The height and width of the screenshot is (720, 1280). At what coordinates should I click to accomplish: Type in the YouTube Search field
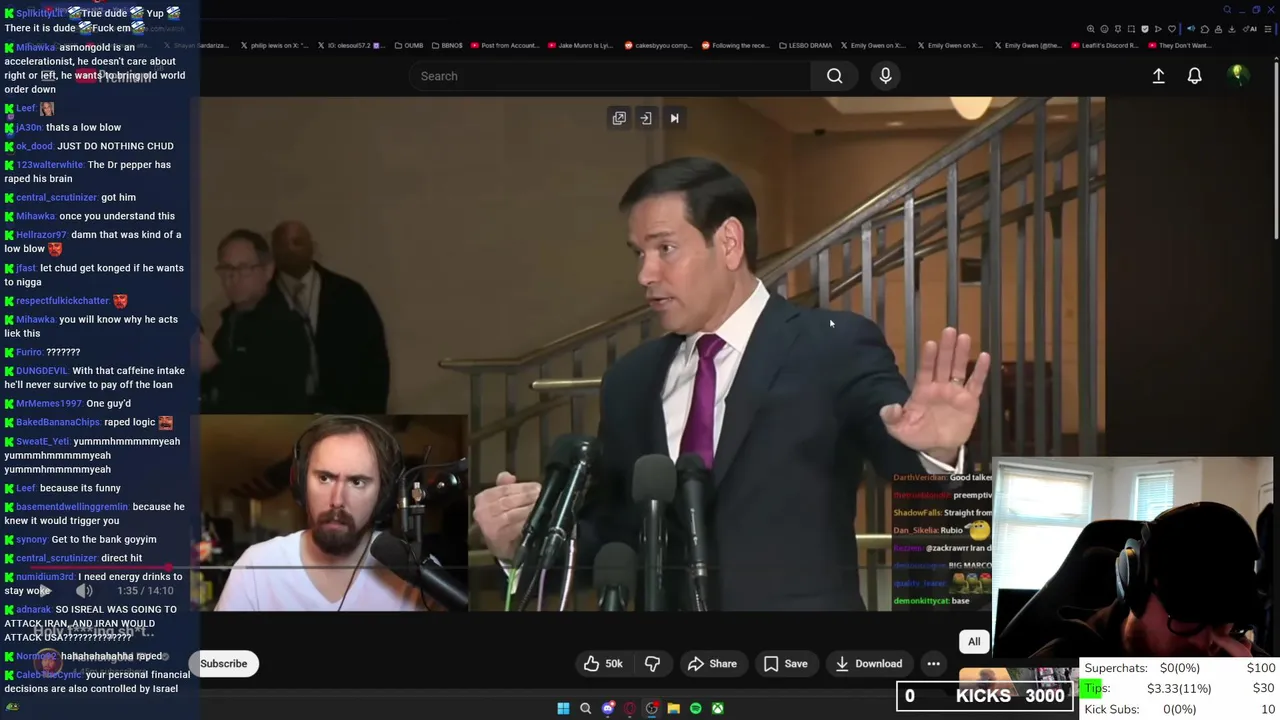pos(610,76)
